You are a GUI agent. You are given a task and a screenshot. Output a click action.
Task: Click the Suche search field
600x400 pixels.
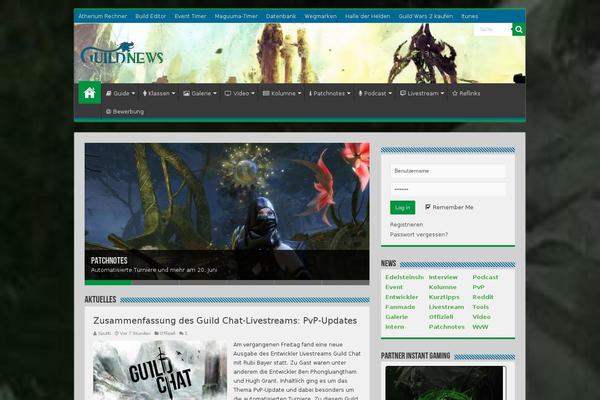[493, 29]
